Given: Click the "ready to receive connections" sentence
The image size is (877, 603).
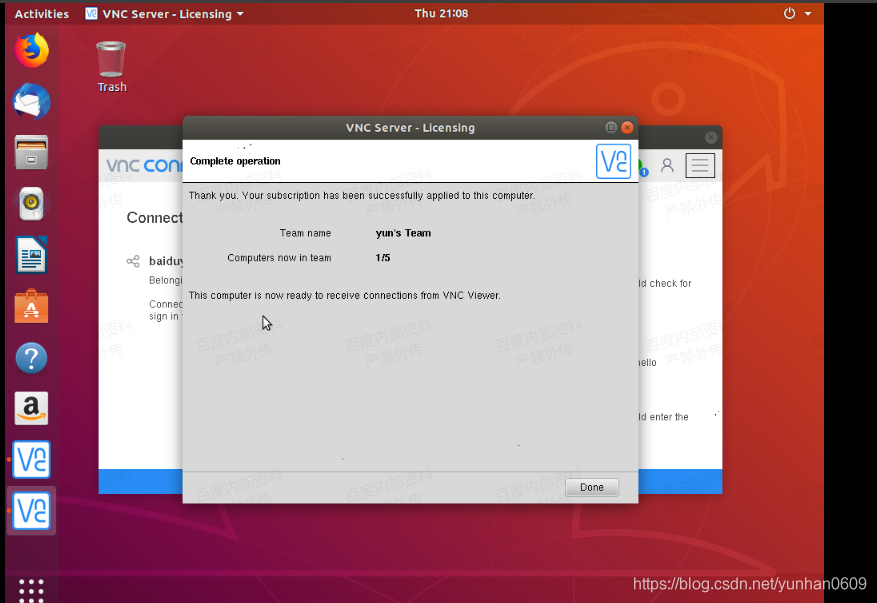Looking at the screenshot, I should (345, 295).
